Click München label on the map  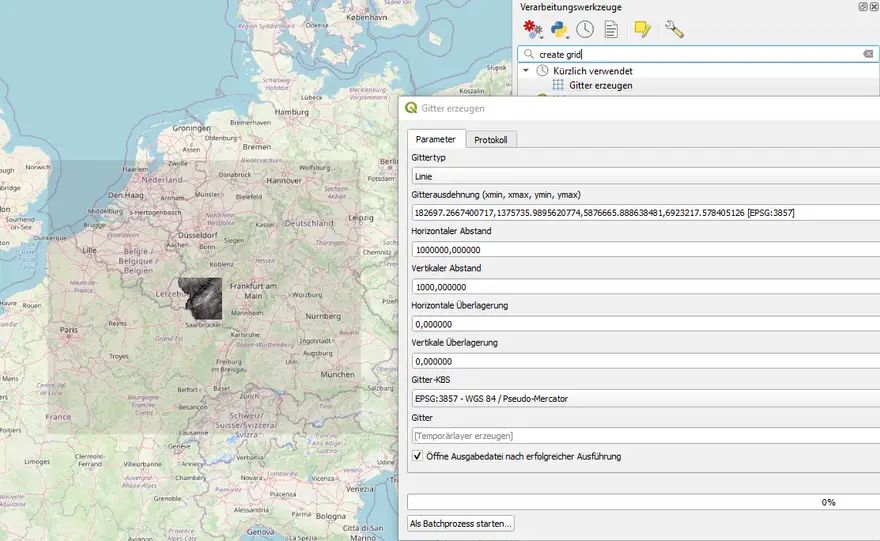[x=337, y=374]
